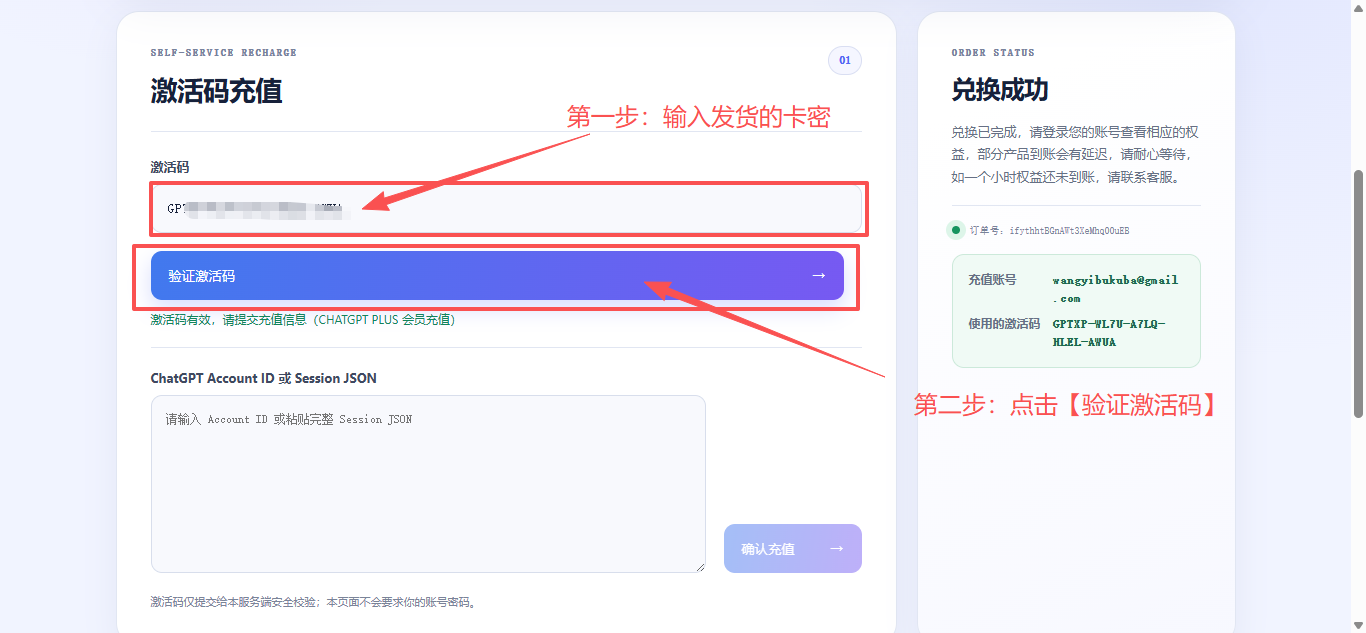Click the 确认充值 button

pyautogui.click(x=793, y=549)
